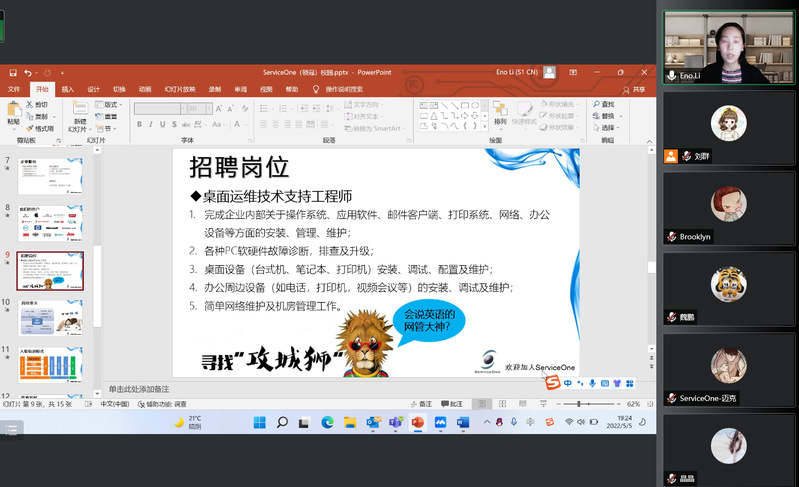The image size is (799, 487).
Task: Open the Insert (插入) ribbon tab
Action: coord(67,89)
